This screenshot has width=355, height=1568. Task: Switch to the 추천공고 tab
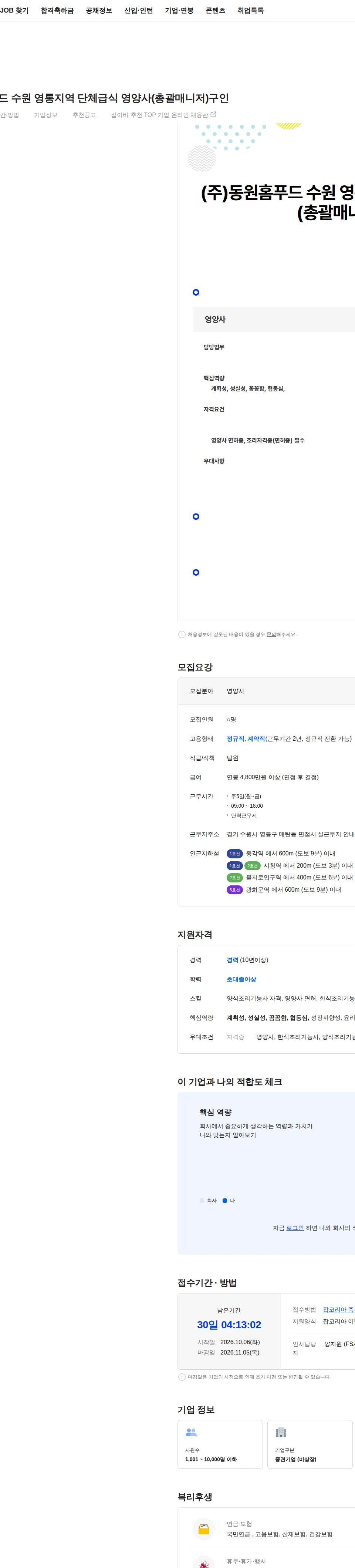pyautogui.click(x=84, y=115)
